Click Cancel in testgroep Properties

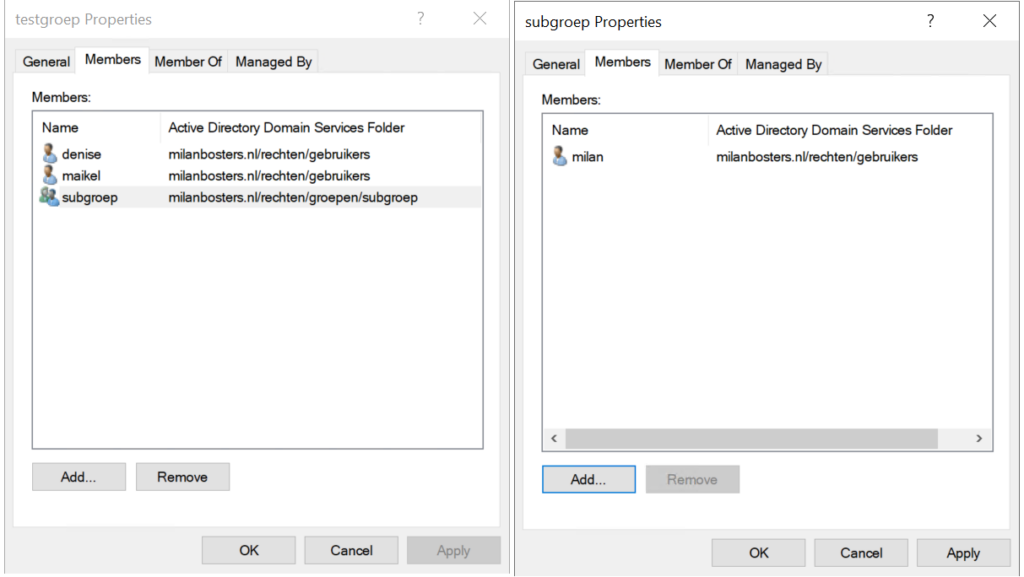pyautogui.click(x=351, y=549)
